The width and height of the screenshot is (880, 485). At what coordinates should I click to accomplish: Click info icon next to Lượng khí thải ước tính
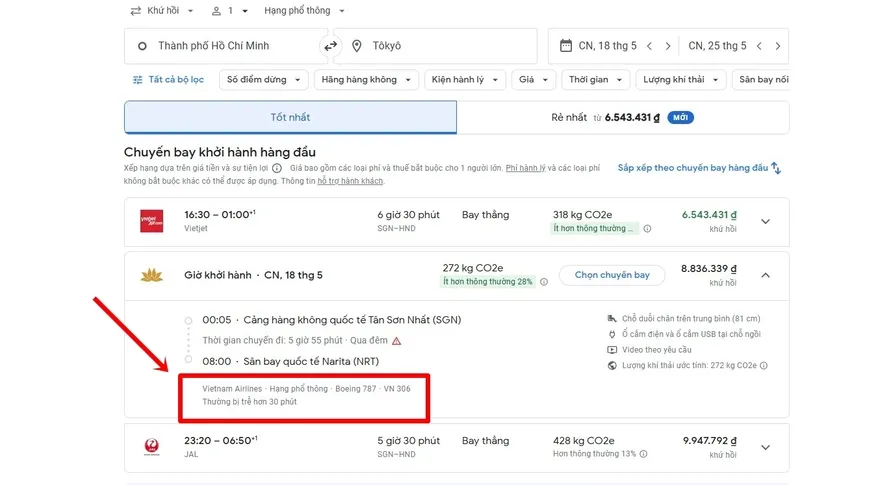click(762, 366)
